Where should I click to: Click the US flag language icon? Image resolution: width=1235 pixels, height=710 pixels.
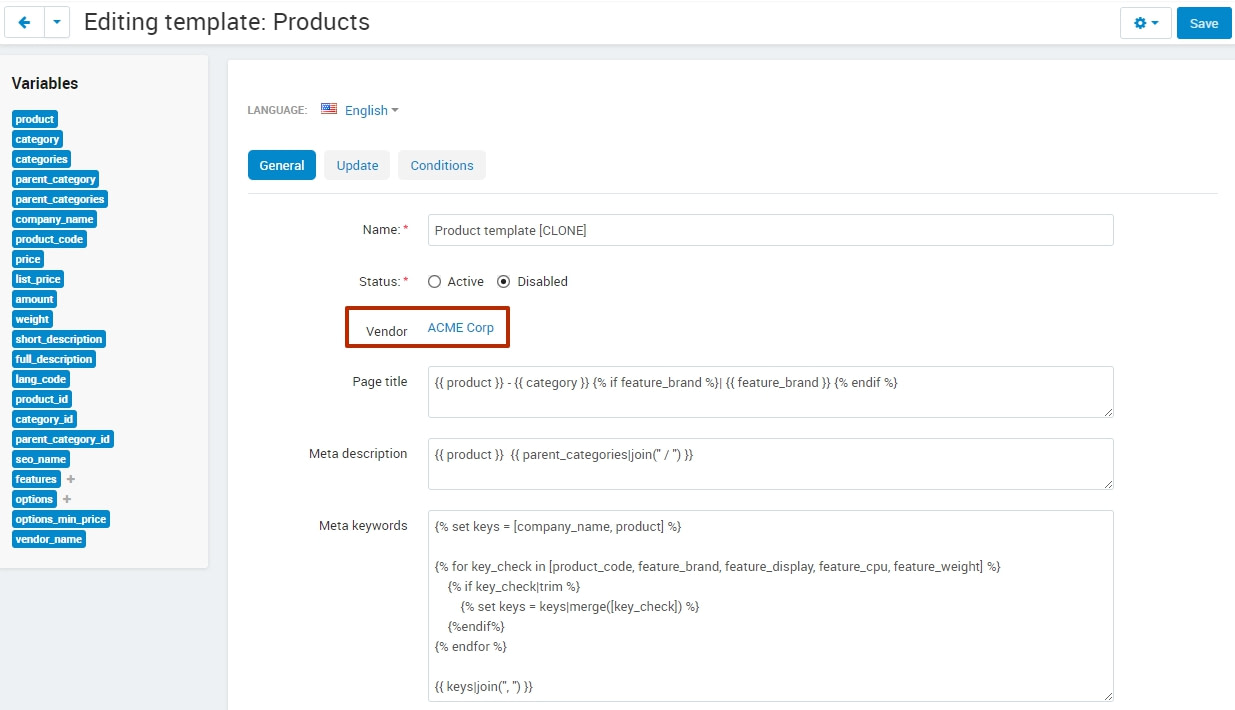pos(329,109)
